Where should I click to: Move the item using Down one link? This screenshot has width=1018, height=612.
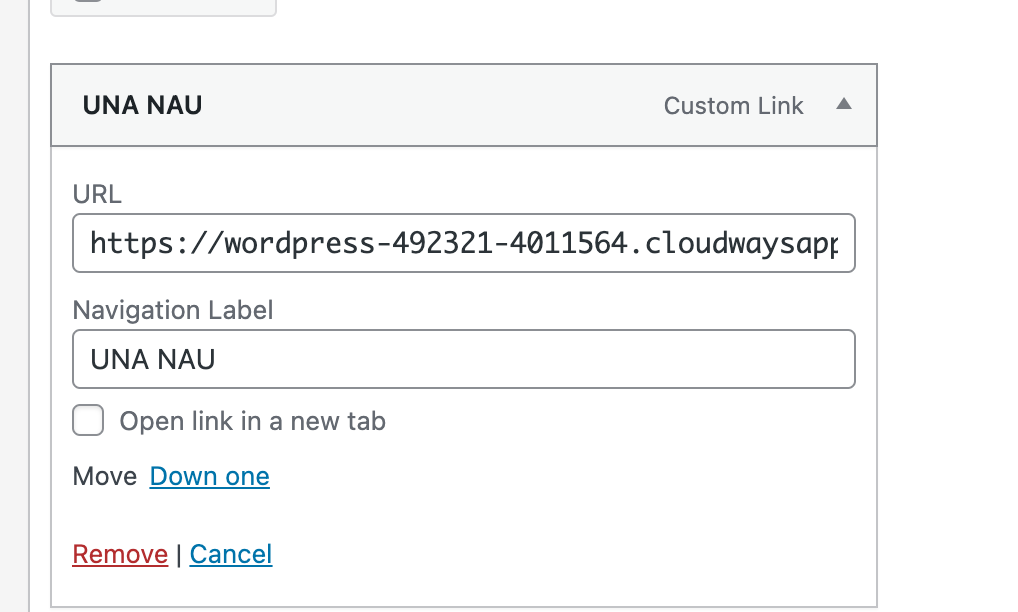pyautogui.click(x=209, y=476)
